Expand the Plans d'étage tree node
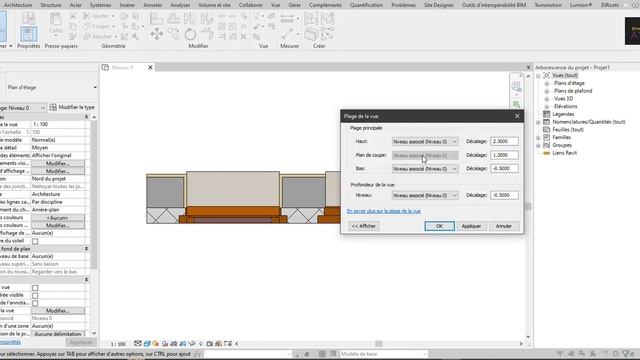The image size is (640, 360). (547, 83)
